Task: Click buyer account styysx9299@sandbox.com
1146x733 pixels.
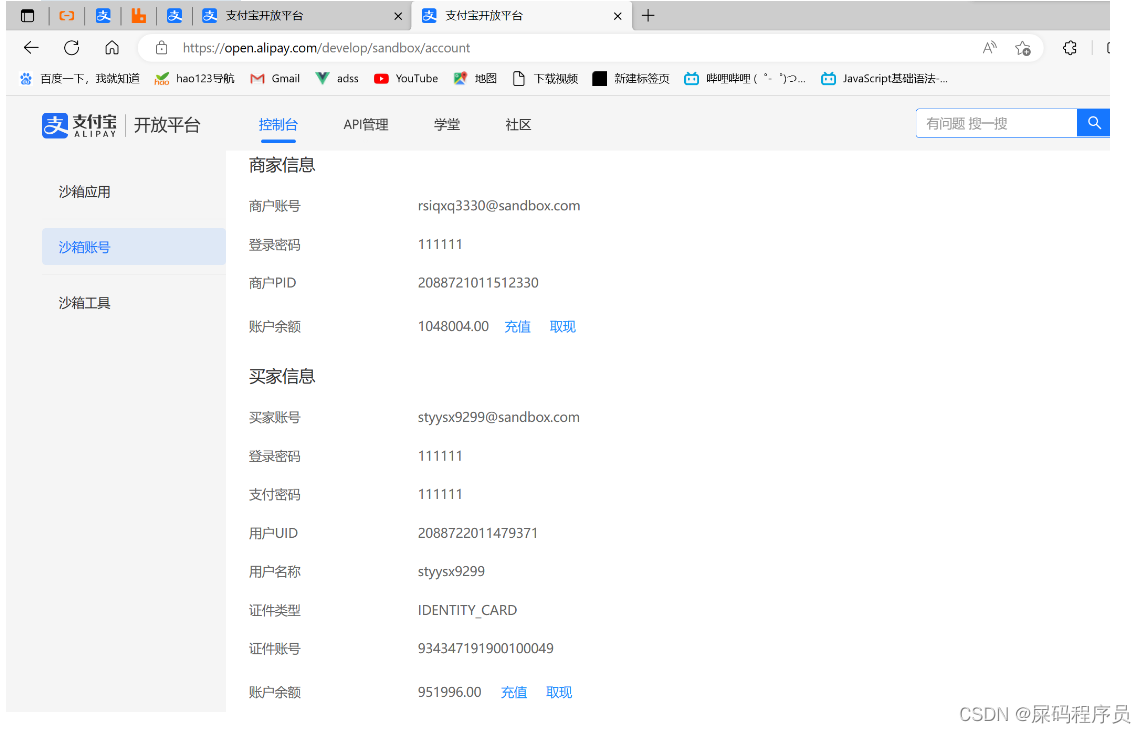Action: click(x=498, y=417)
